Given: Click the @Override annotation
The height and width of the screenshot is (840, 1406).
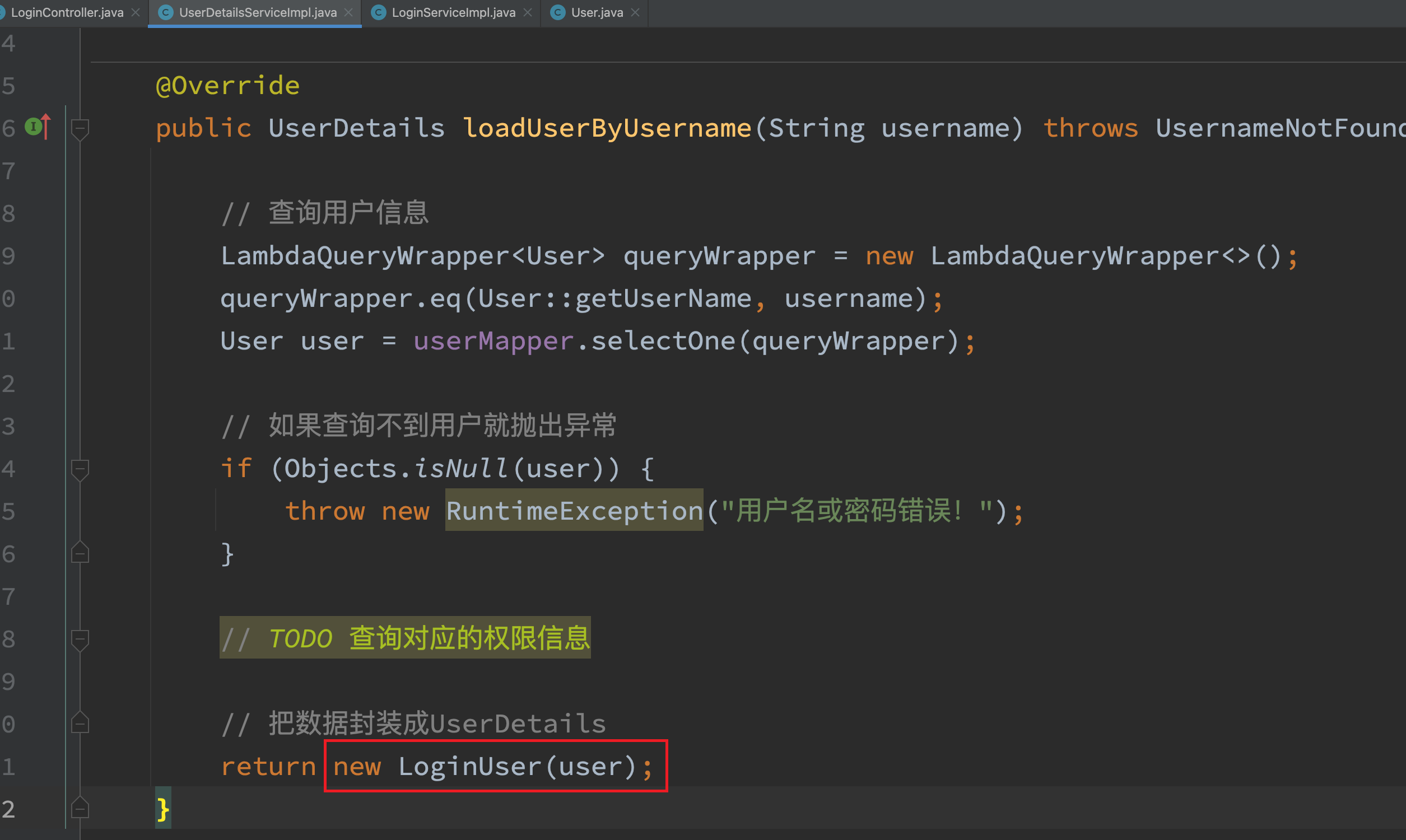Looking at the screenshot, I should click(227, 86).
